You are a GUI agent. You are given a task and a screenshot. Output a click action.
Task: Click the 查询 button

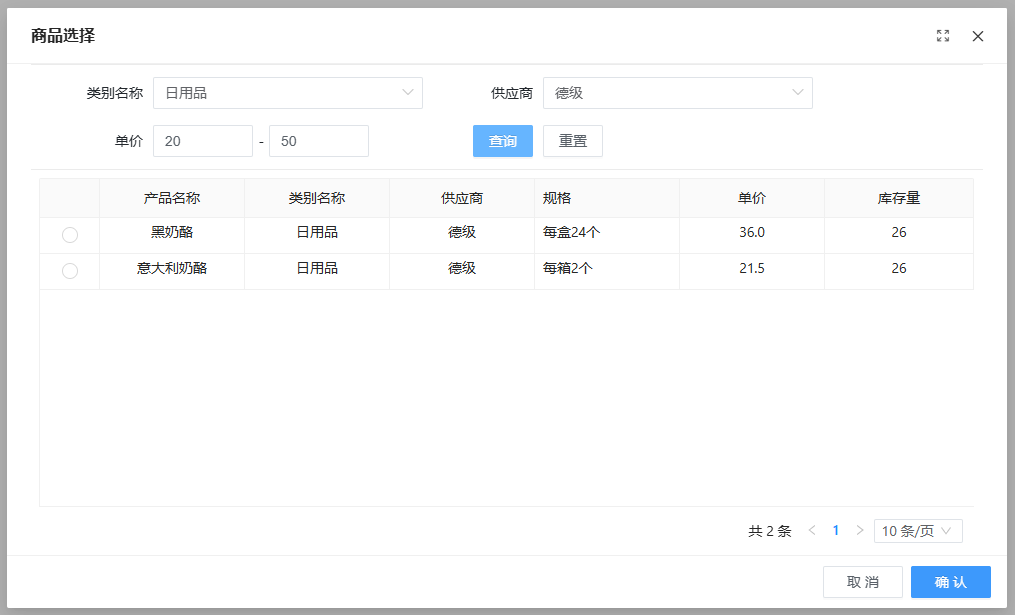(x=502, y=141)
